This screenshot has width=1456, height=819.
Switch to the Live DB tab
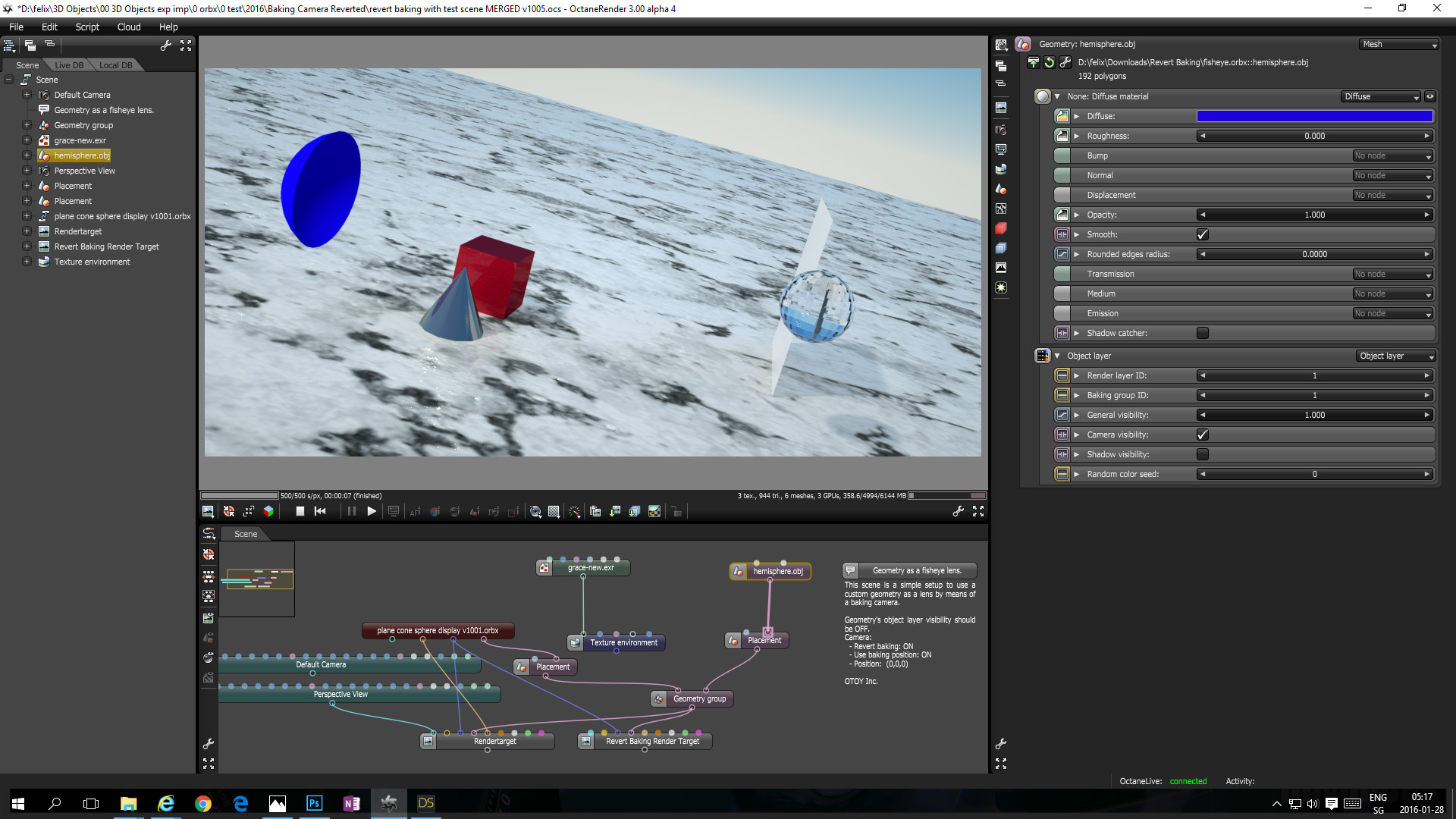coord(69,65)
